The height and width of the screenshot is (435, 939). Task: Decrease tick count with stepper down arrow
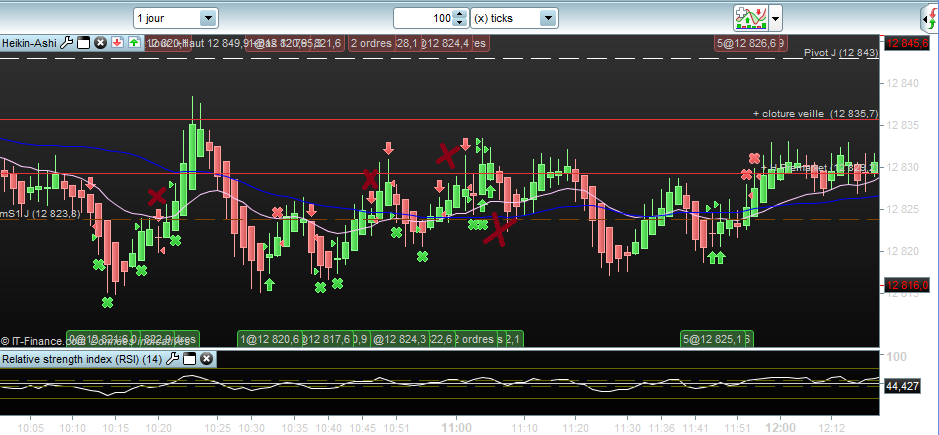click(459, 22)
